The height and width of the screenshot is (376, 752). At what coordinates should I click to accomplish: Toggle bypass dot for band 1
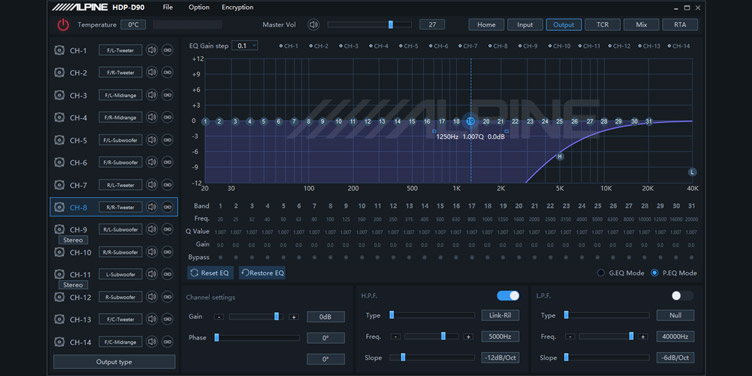pyautogui.click(x=221, y=257)
